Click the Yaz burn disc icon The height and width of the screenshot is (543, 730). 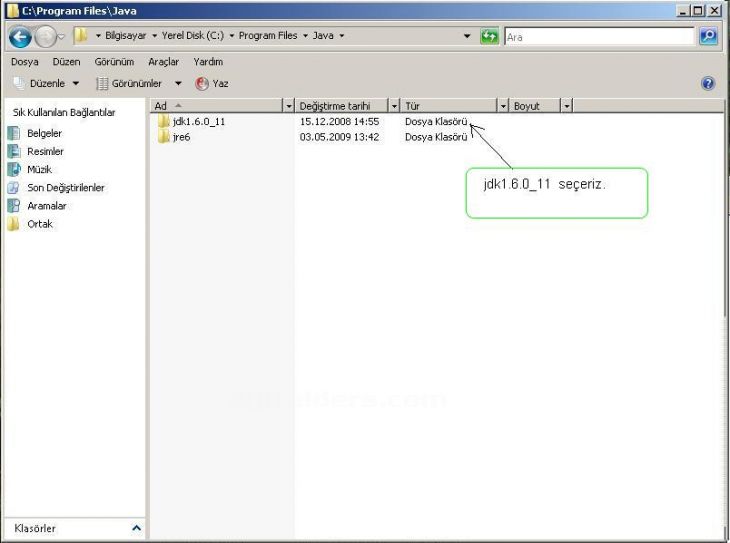point(202,83)
